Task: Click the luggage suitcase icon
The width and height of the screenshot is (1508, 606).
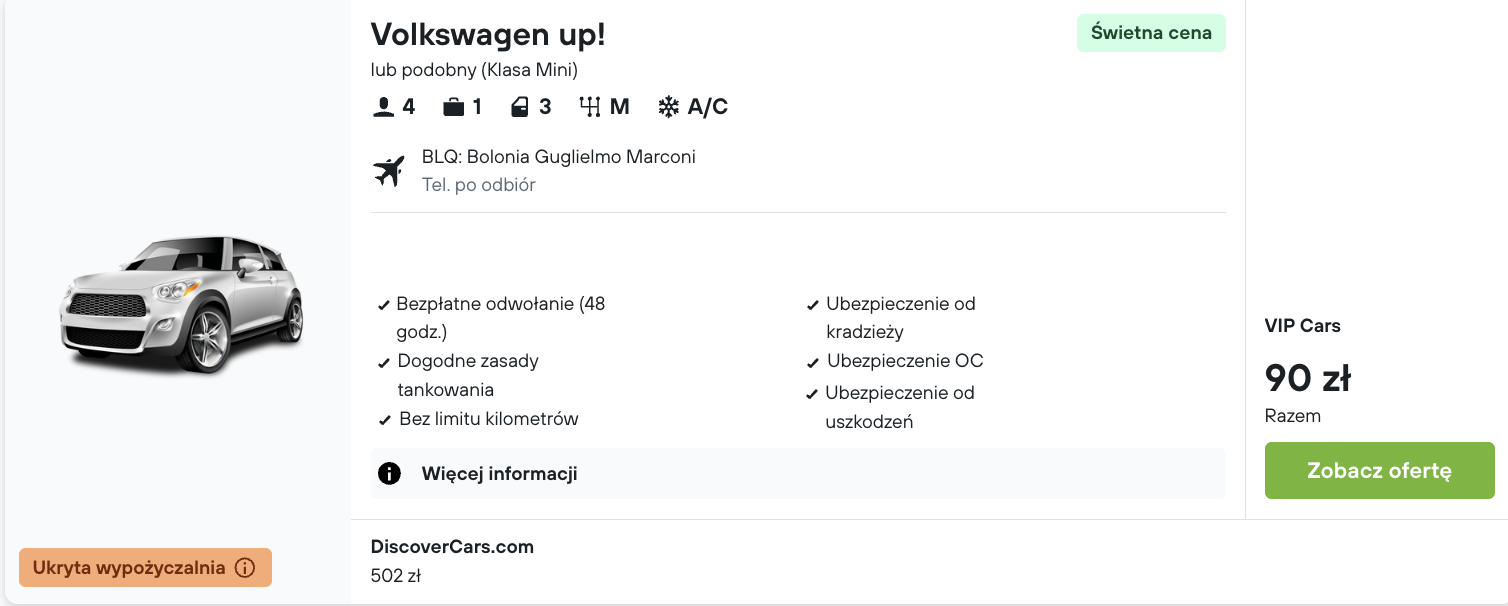Action: [x=454, y=107]
